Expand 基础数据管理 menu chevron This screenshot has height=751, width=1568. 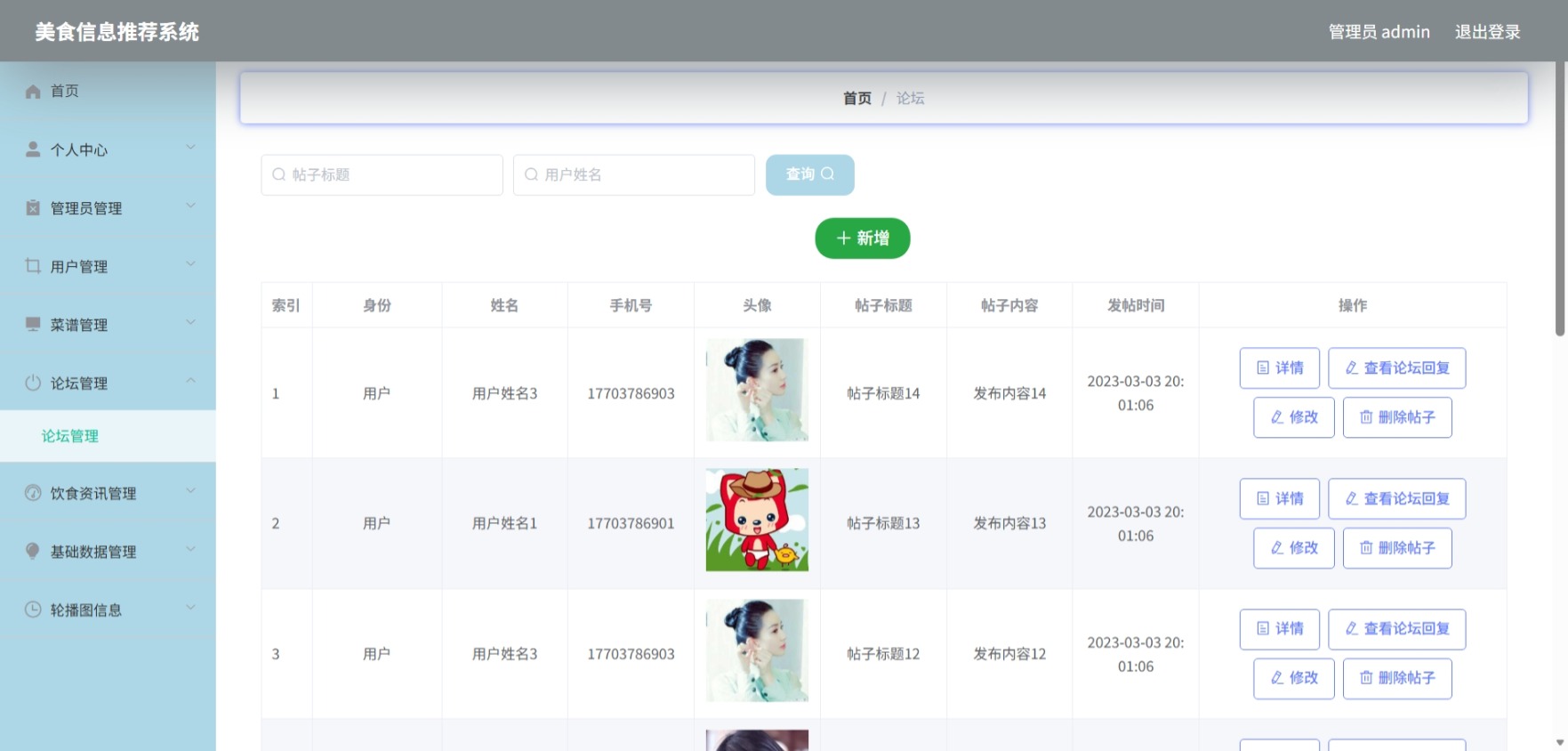coord(190,548)
